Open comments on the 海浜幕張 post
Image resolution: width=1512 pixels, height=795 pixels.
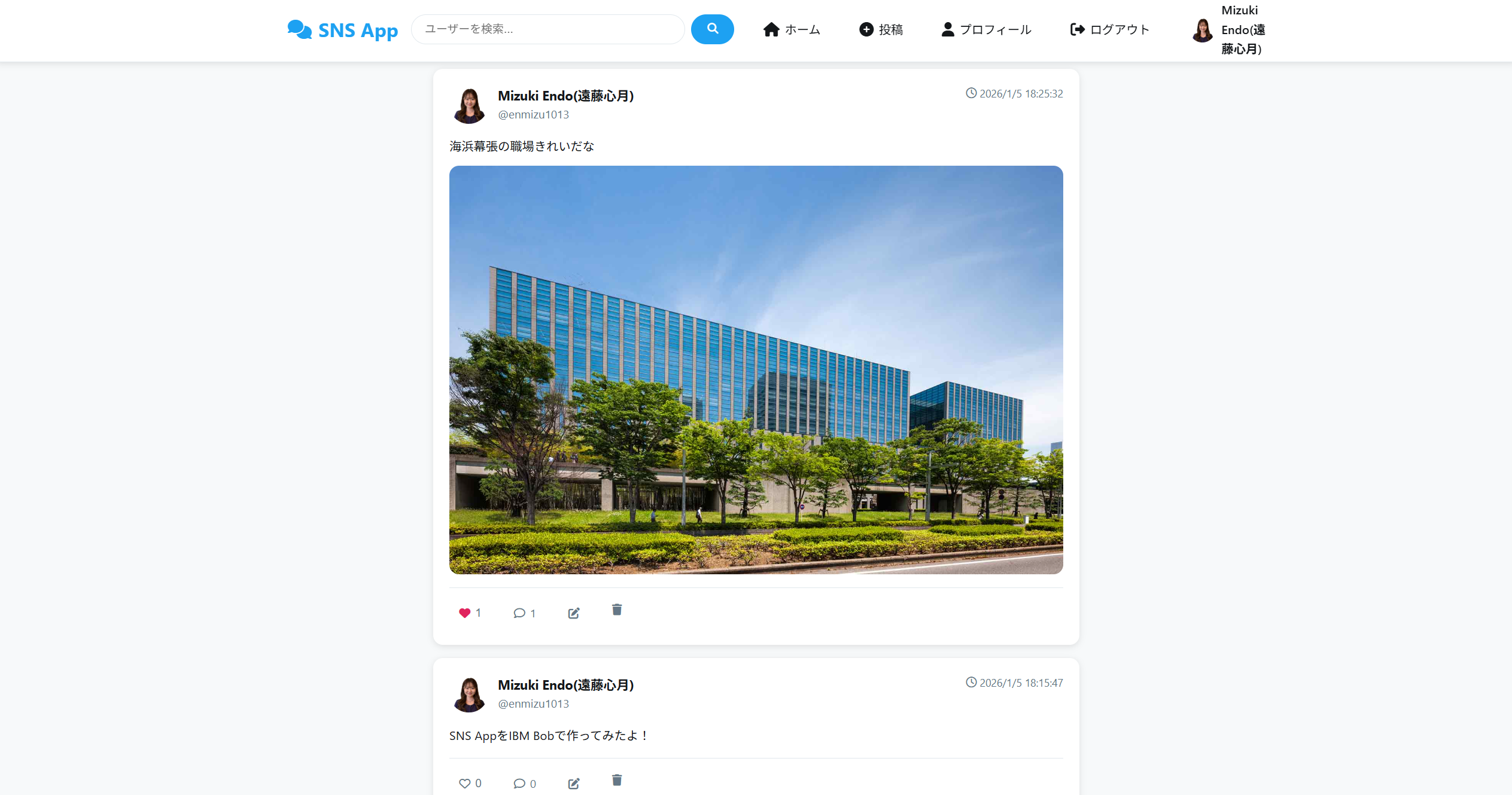519,613
